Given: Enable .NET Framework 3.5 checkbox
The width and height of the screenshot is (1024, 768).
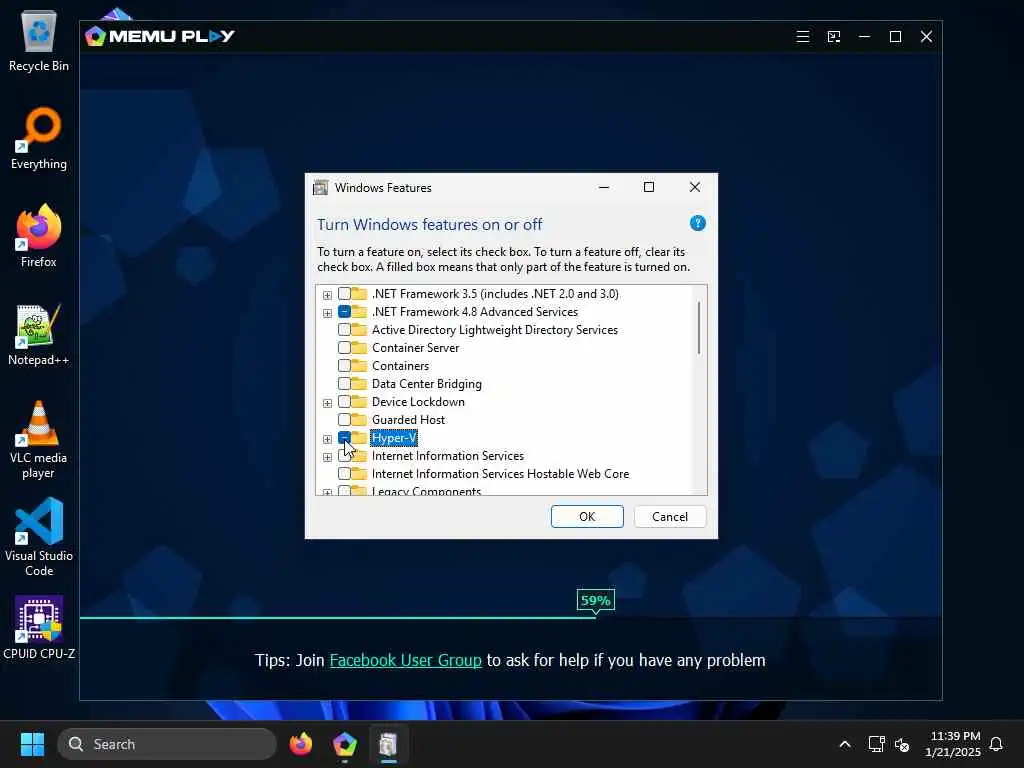Looking at the screenshot, I should click(x=344, y=294).
